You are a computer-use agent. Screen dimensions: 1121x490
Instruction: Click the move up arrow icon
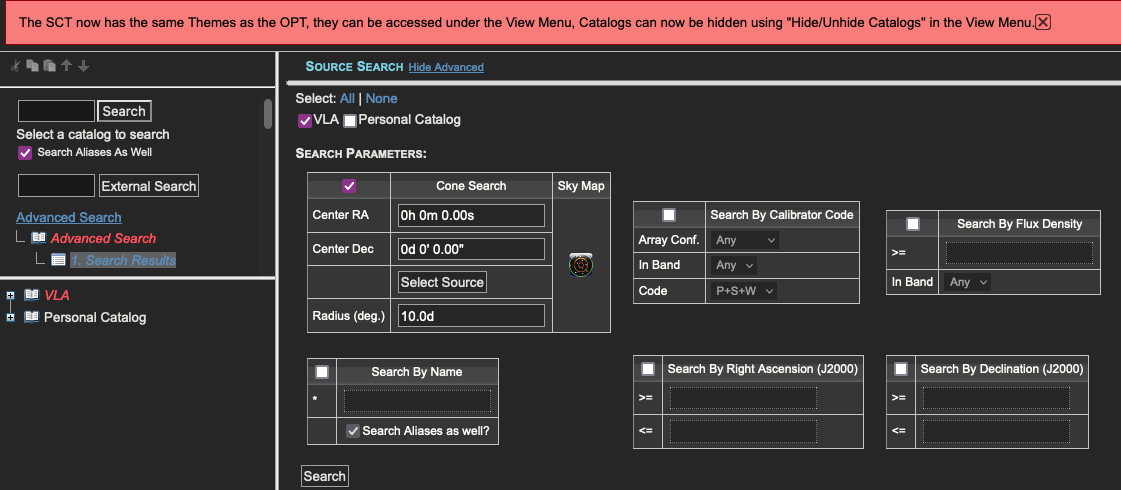click(x=66, y=66)
